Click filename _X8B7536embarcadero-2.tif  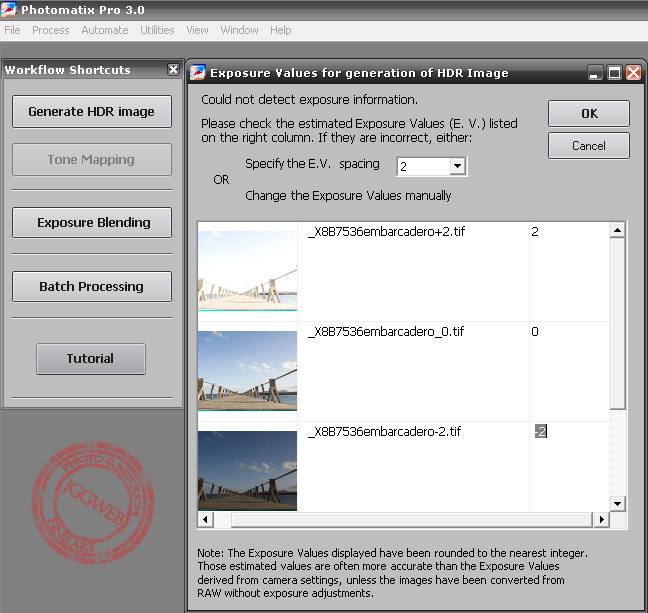click(384, 432)
